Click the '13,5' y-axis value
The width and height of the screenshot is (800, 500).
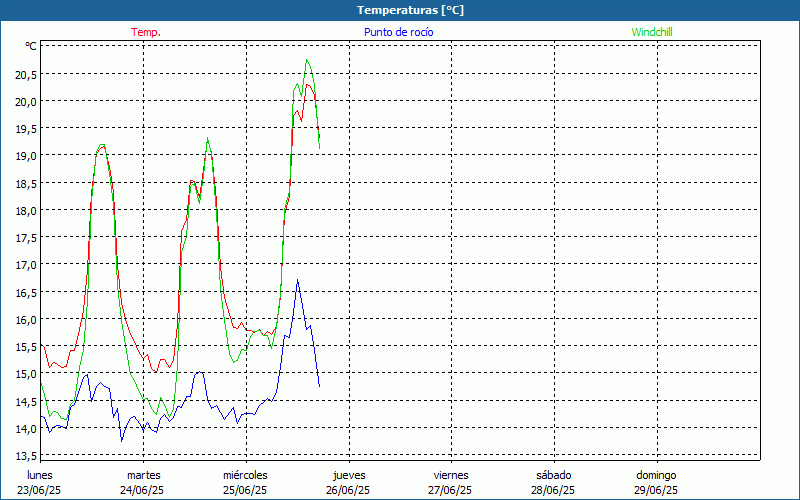tap(26, 456)
